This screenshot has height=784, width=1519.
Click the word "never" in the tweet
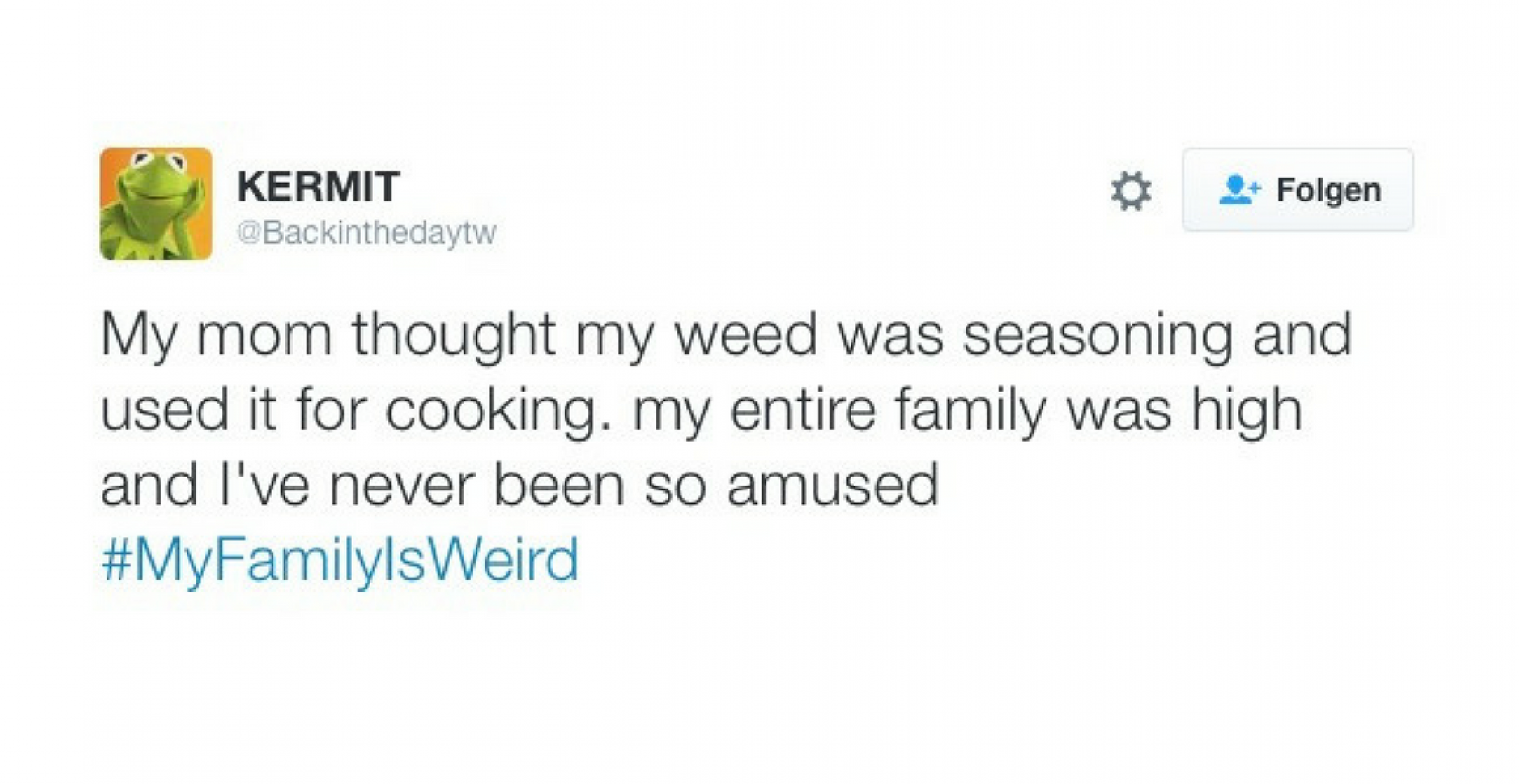[401, 485]
